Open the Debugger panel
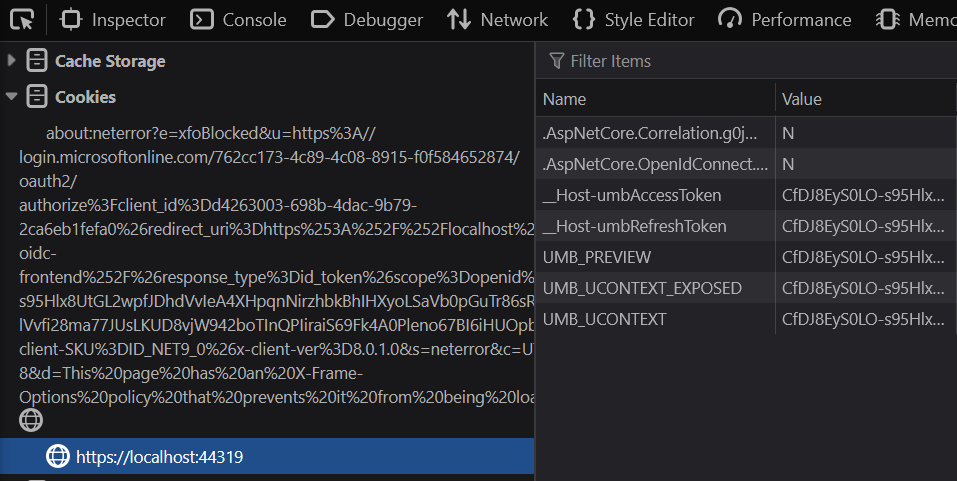 point(367,20)
